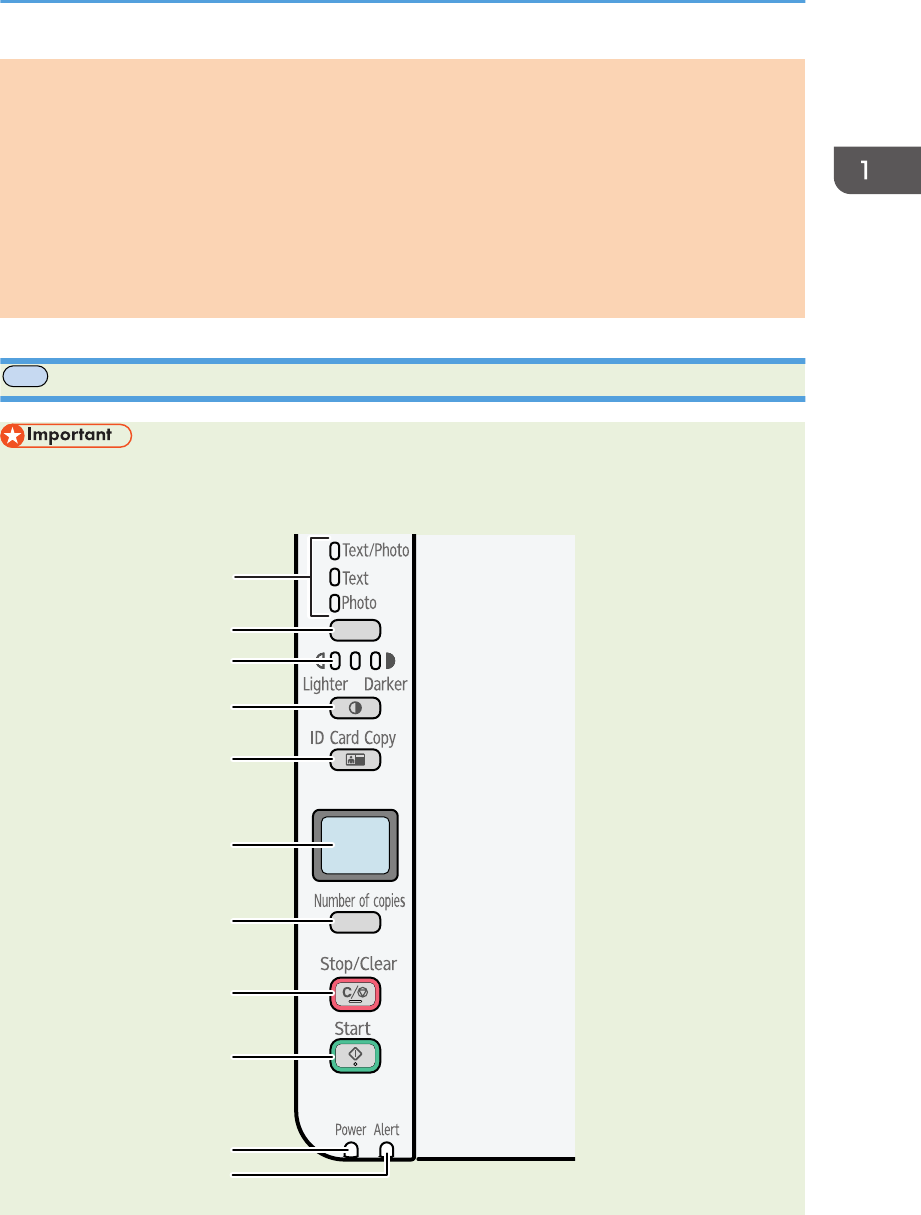Viewport: 921px width, 1215px height.
Task: Click the Text indicator lamp
Action: [335, 577]
